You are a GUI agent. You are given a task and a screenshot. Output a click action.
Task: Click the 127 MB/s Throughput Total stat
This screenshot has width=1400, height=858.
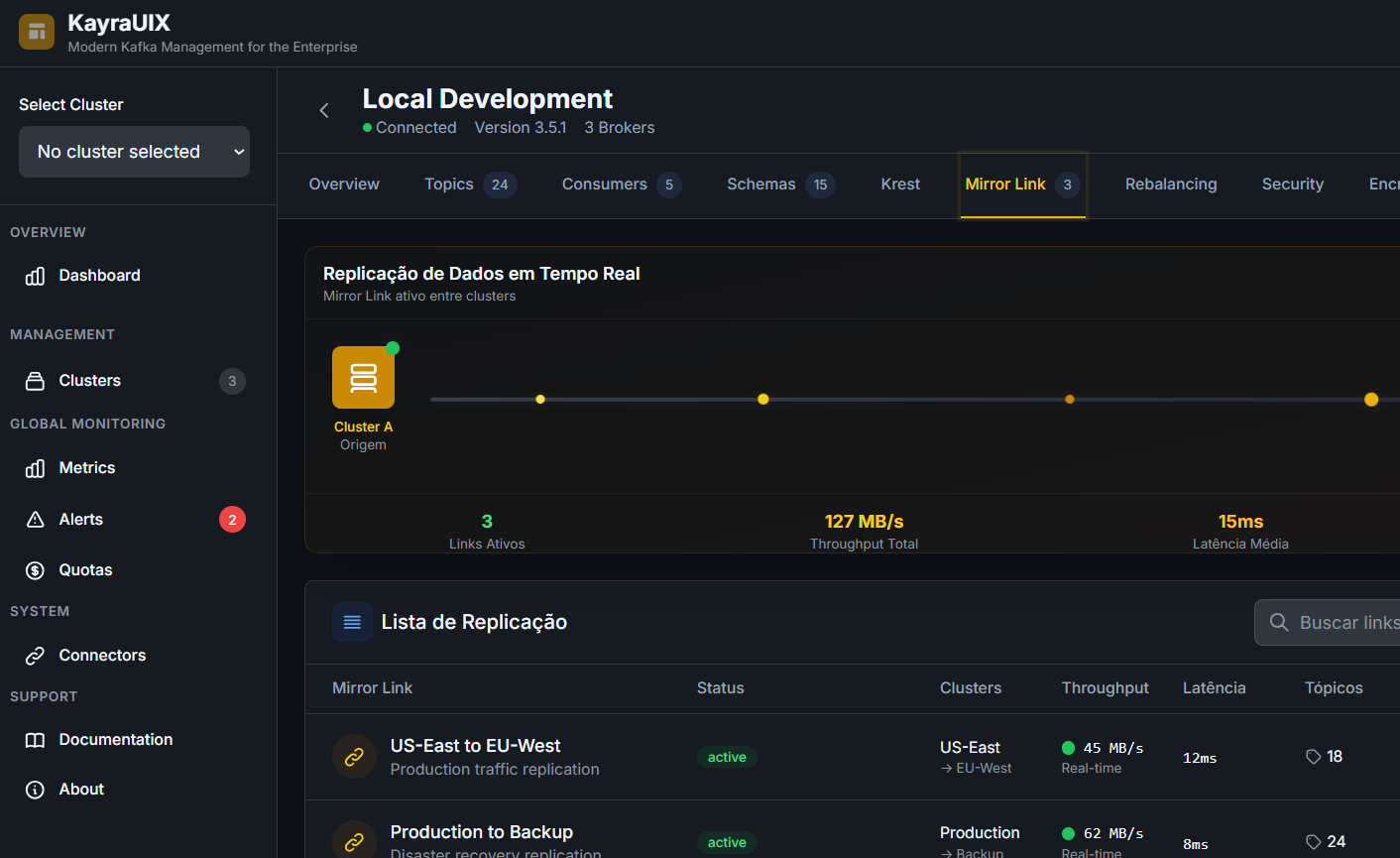(x=864, y=532)
